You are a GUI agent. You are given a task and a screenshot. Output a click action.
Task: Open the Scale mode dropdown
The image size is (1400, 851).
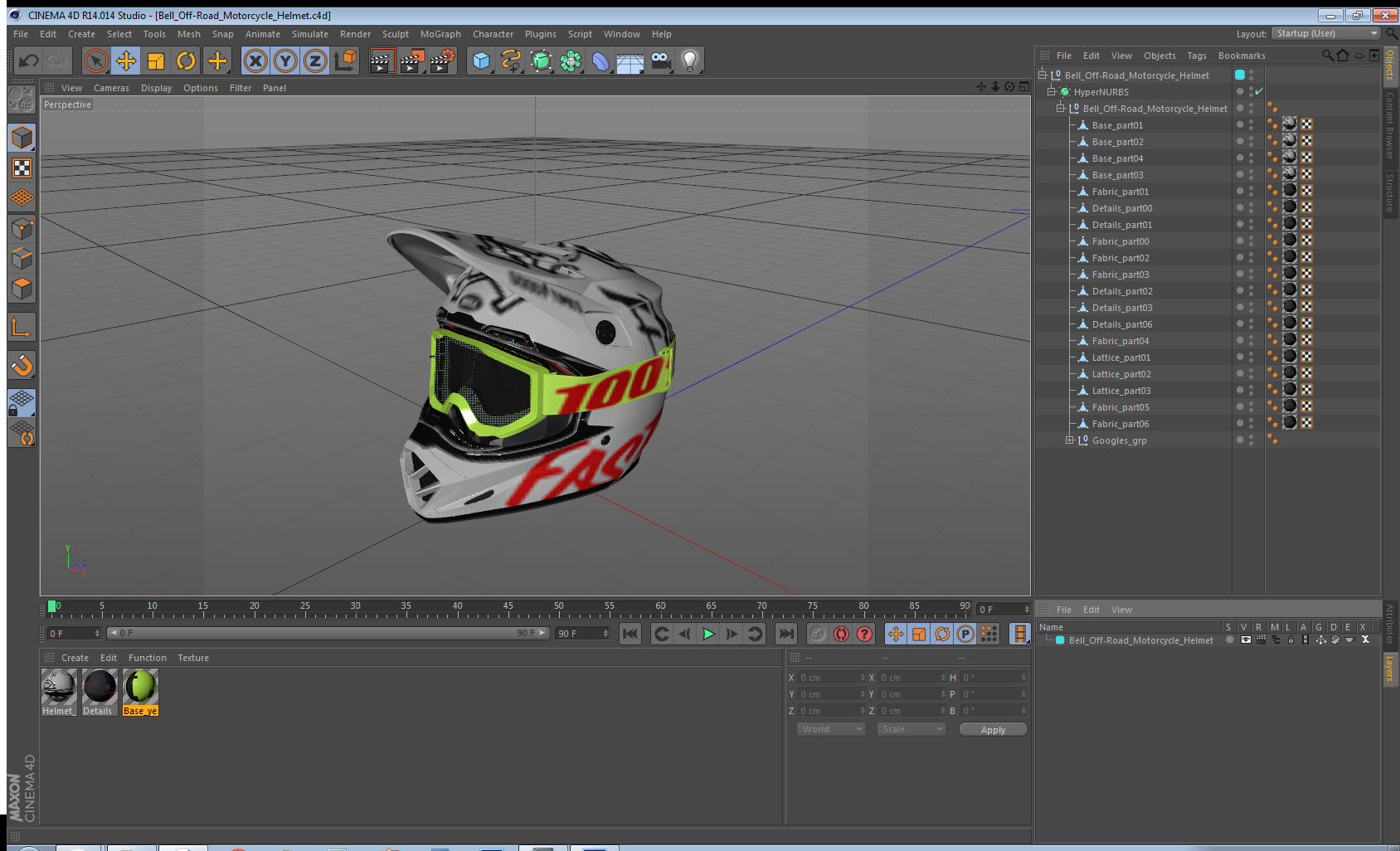click(911, 729)
